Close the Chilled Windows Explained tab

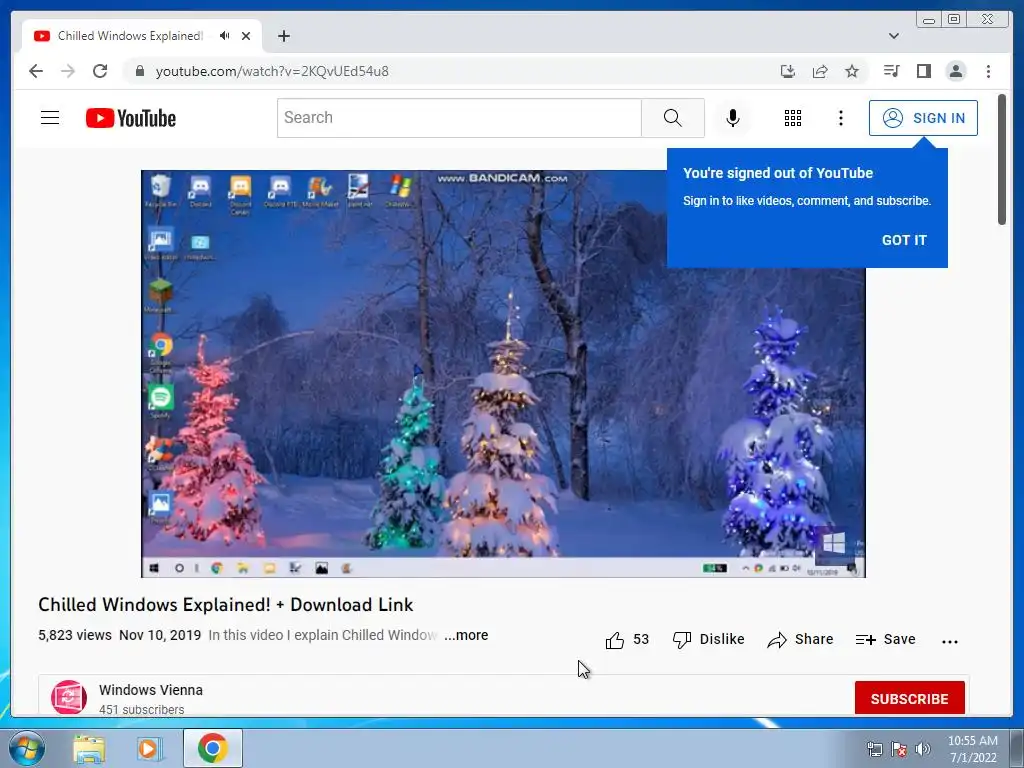246,36
